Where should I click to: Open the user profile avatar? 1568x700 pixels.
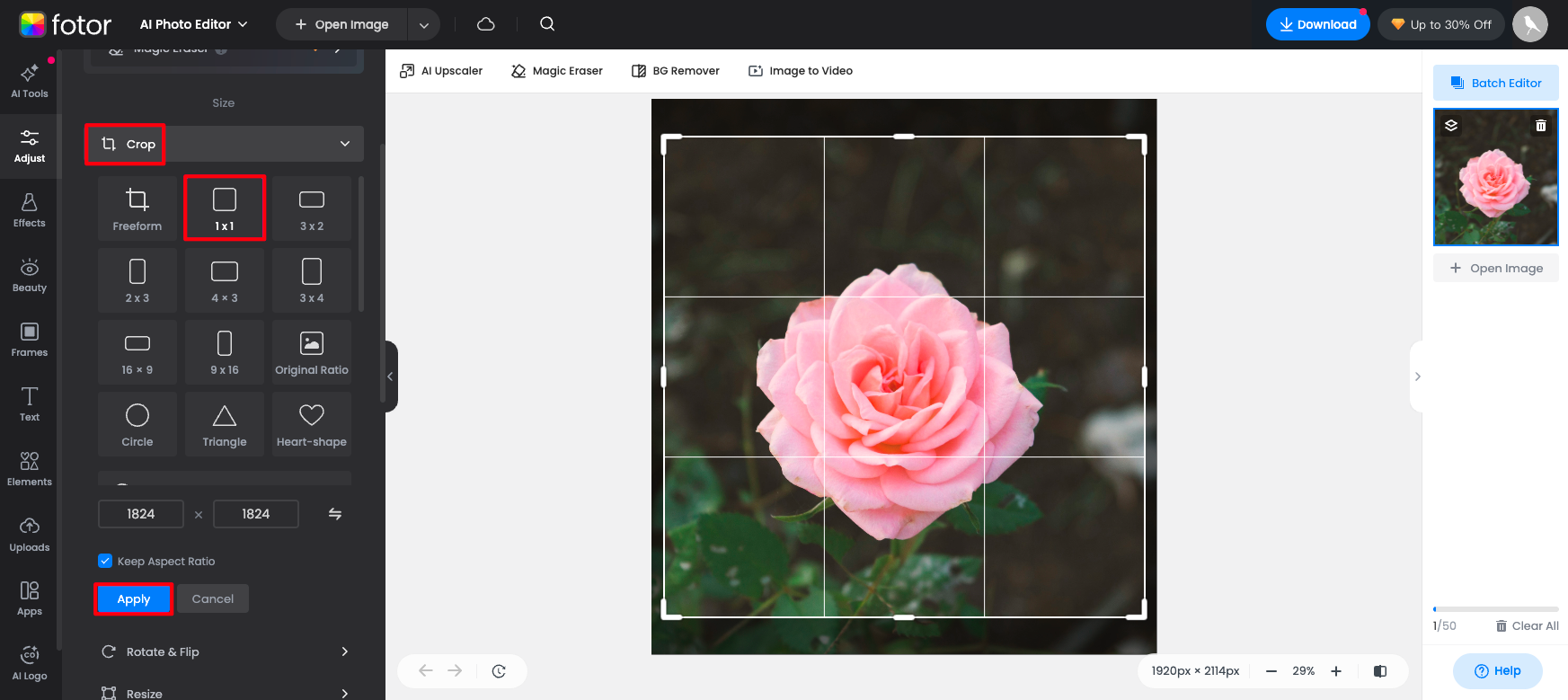tap(1530, 24)
